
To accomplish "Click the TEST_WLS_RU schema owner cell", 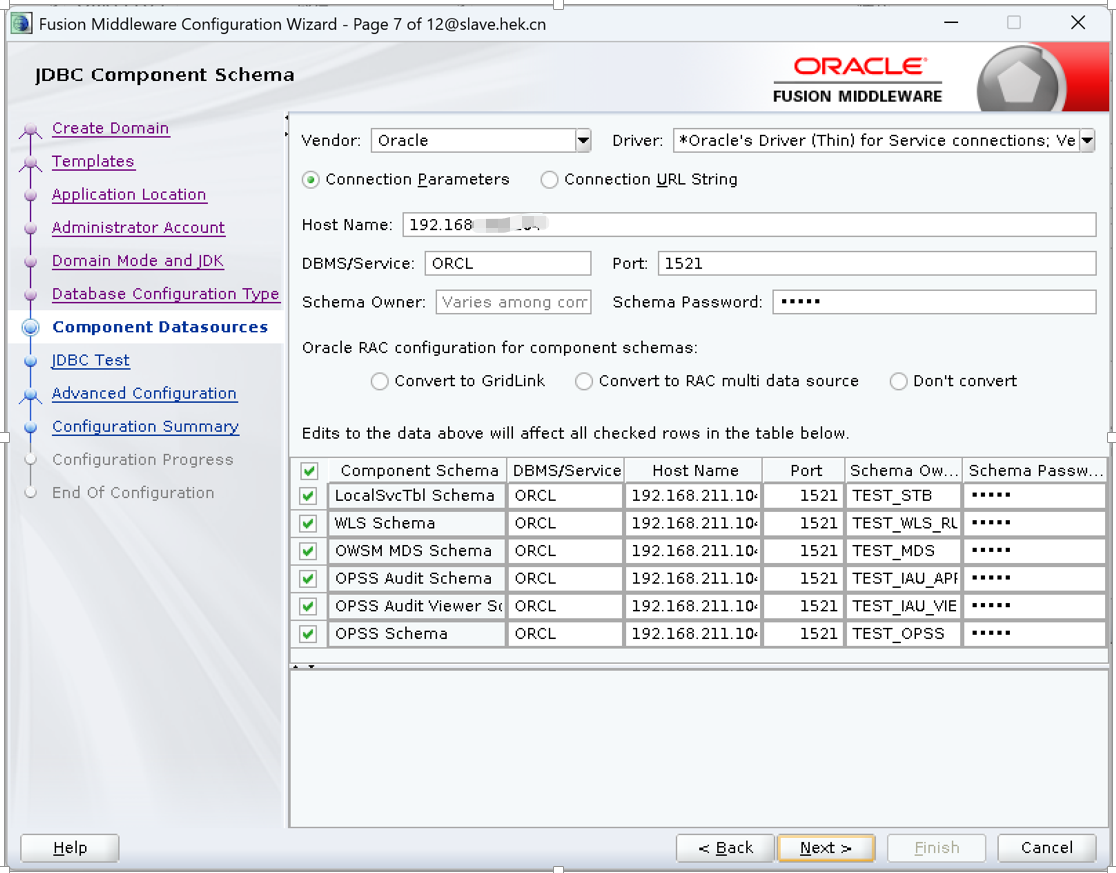I will click(903, 524).
